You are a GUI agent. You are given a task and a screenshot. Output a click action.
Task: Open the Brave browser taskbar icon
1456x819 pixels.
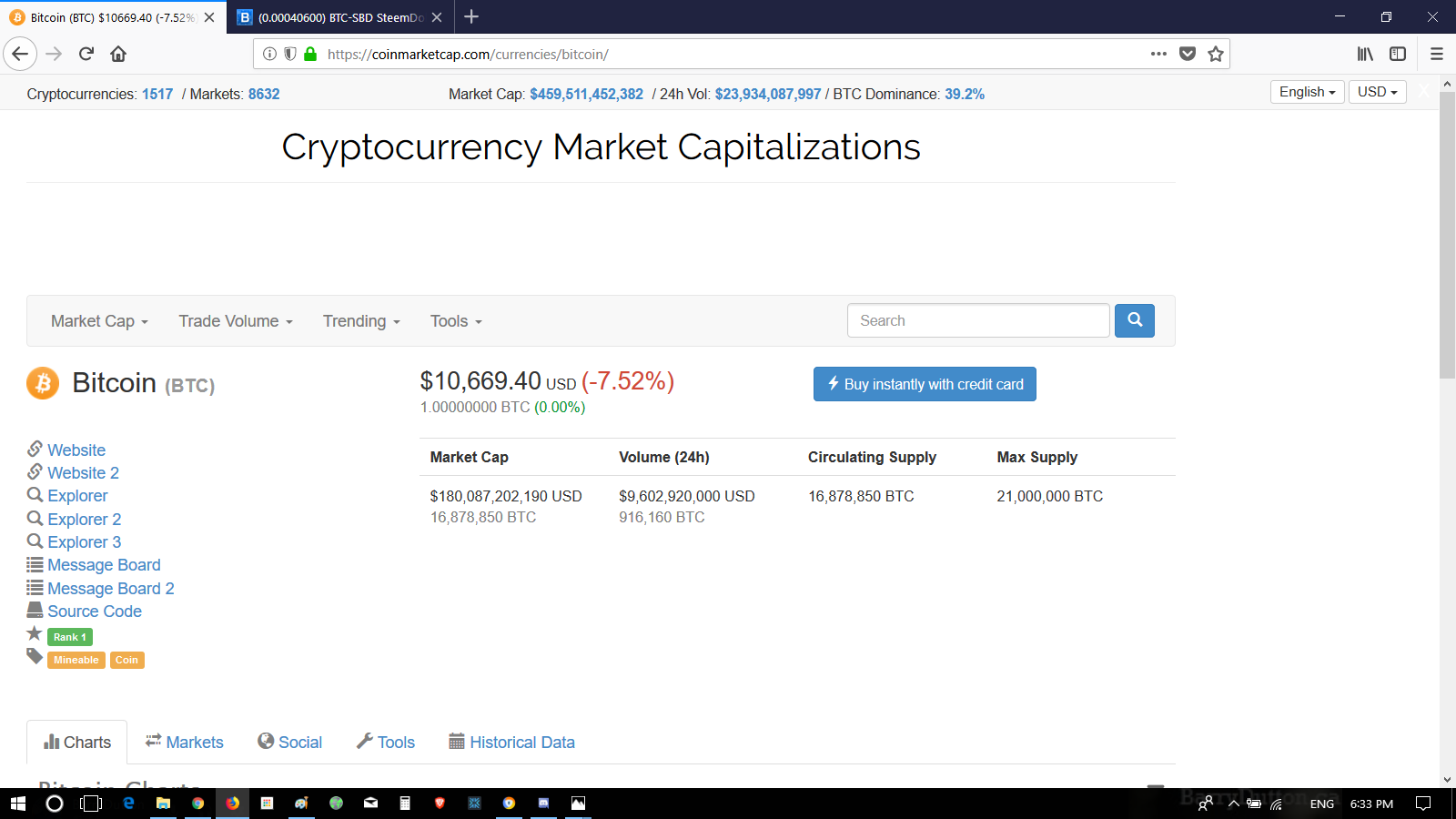pyautogui.click(x=440, y=804)
